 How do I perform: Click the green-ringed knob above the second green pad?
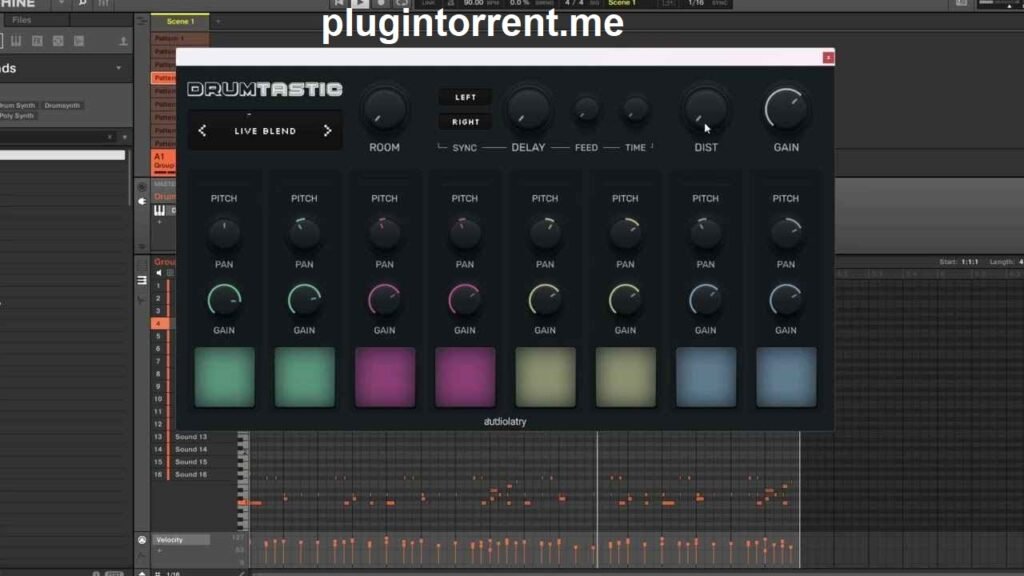click(x=304, y=300)
